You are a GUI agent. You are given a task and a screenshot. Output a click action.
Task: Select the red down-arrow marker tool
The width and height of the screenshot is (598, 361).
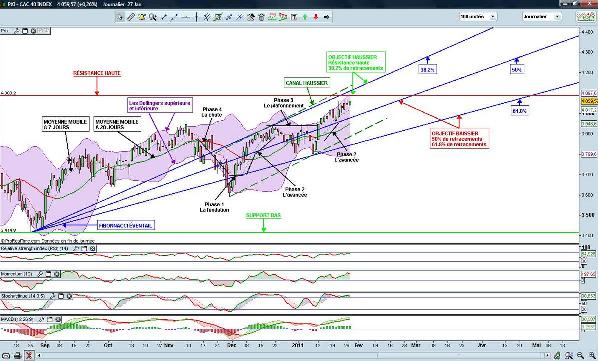(316, 17)
